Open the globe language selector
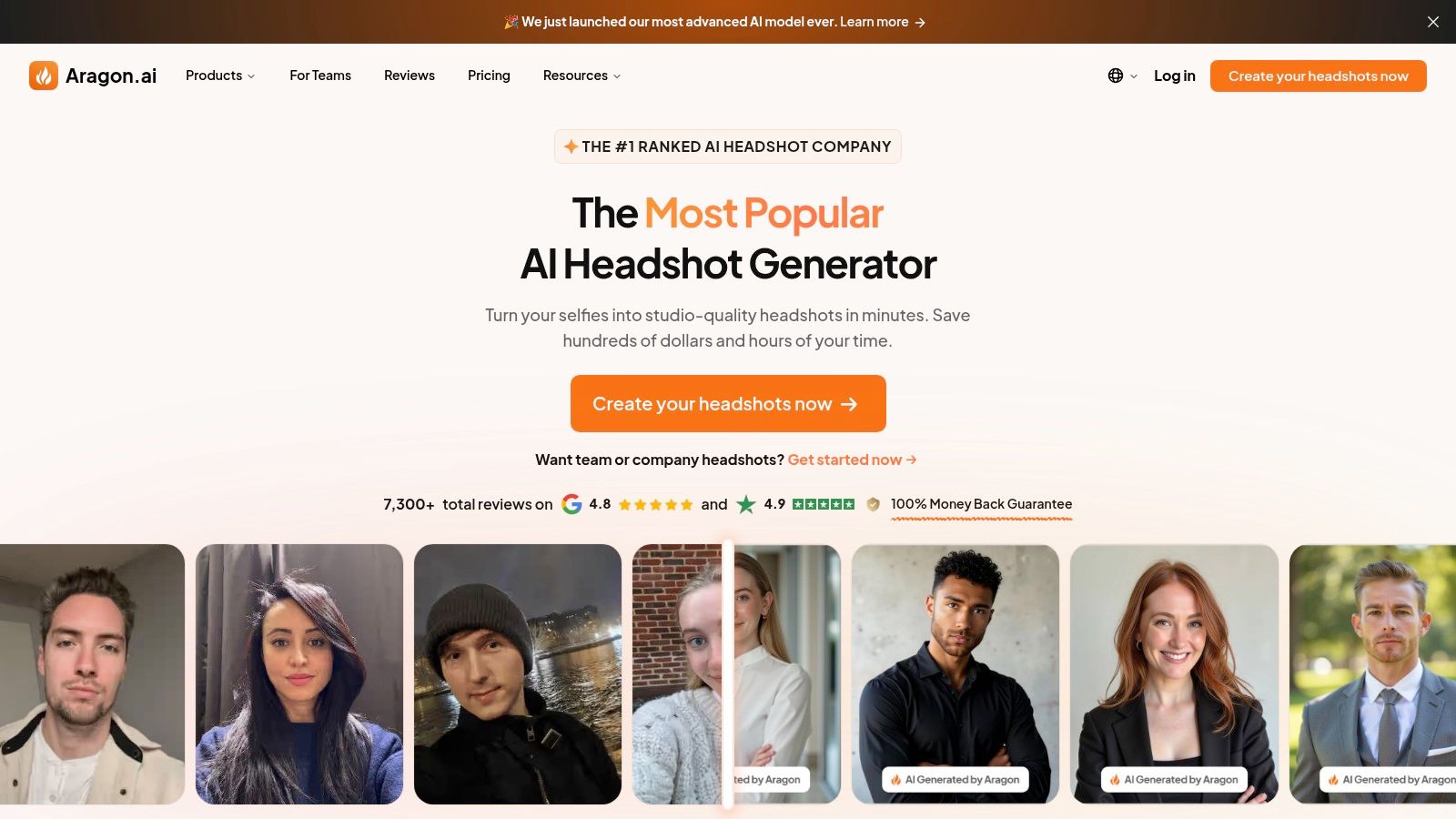Screen dimensions: 1456x819 (1116, 76)
